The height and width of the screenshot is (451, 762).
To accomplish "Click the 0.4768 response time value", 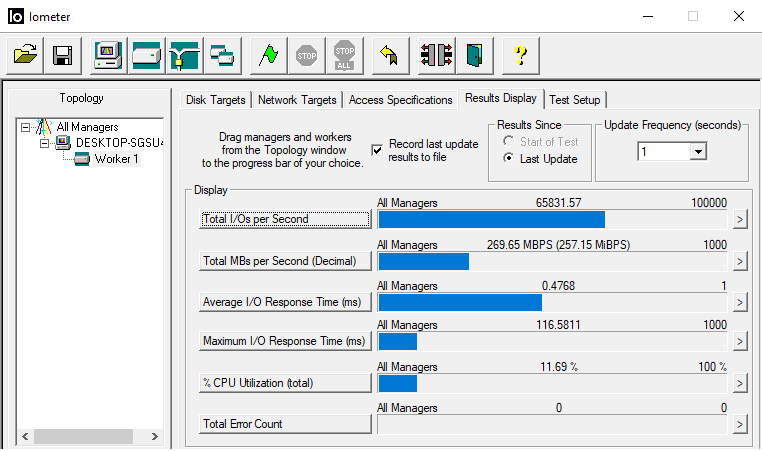I will click(558, 286).
